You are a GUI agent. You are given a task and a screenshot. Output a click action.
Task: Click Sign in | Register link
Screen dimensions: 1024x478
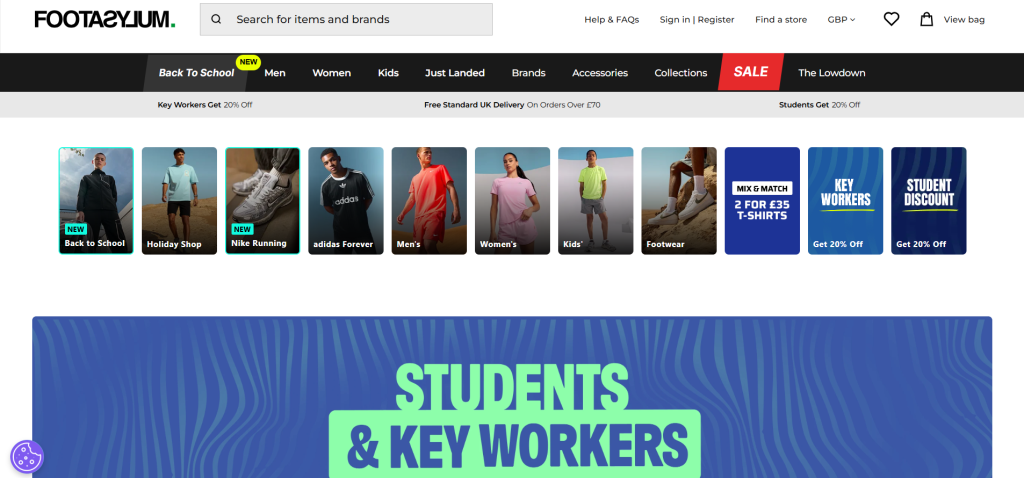point(697,20)
